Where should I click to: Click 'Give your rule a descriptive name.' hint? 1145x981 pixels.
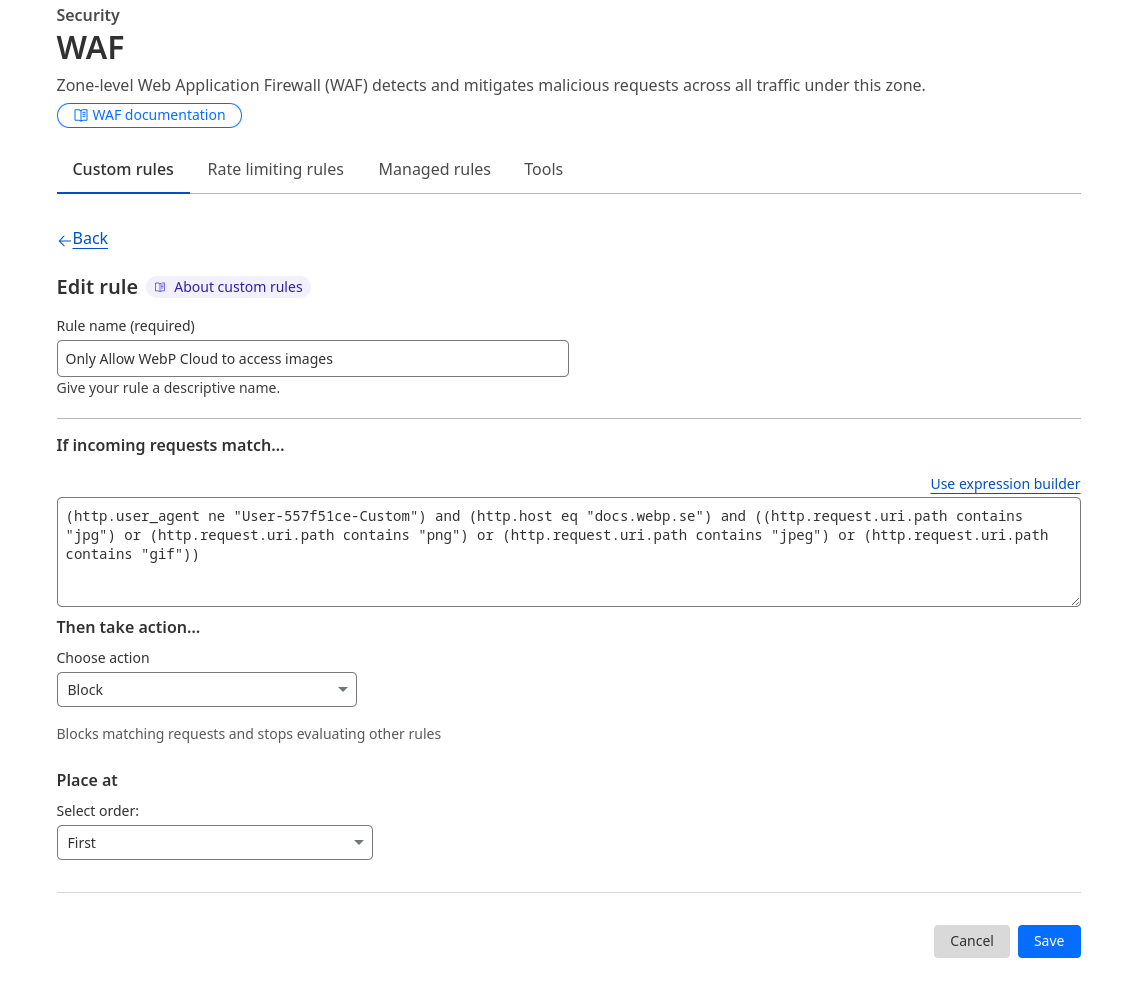coord(168,388)
